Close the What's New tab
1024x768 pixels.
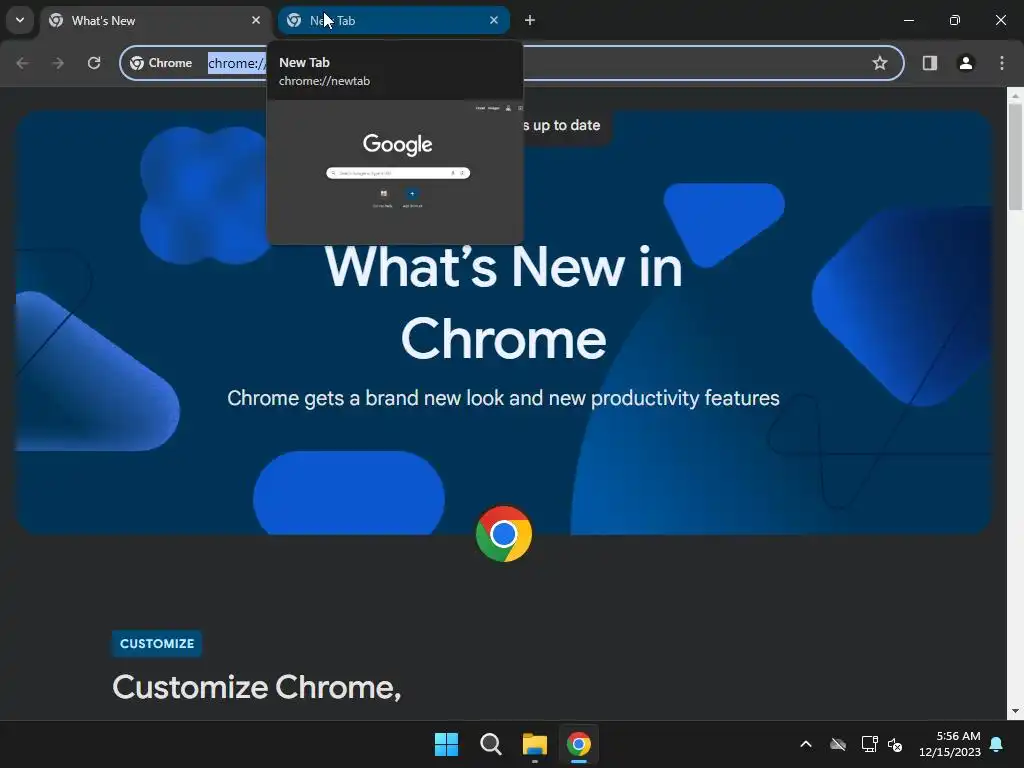click(256, 20)
